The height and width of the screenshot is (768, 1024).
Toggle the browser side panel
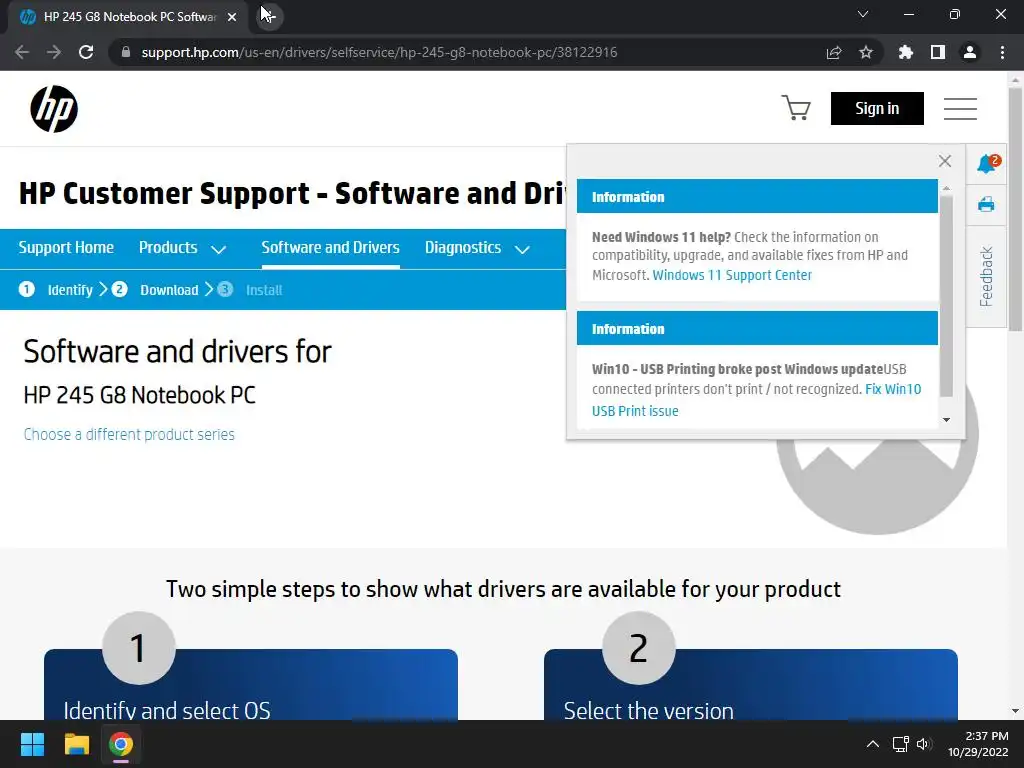[938, 52]
